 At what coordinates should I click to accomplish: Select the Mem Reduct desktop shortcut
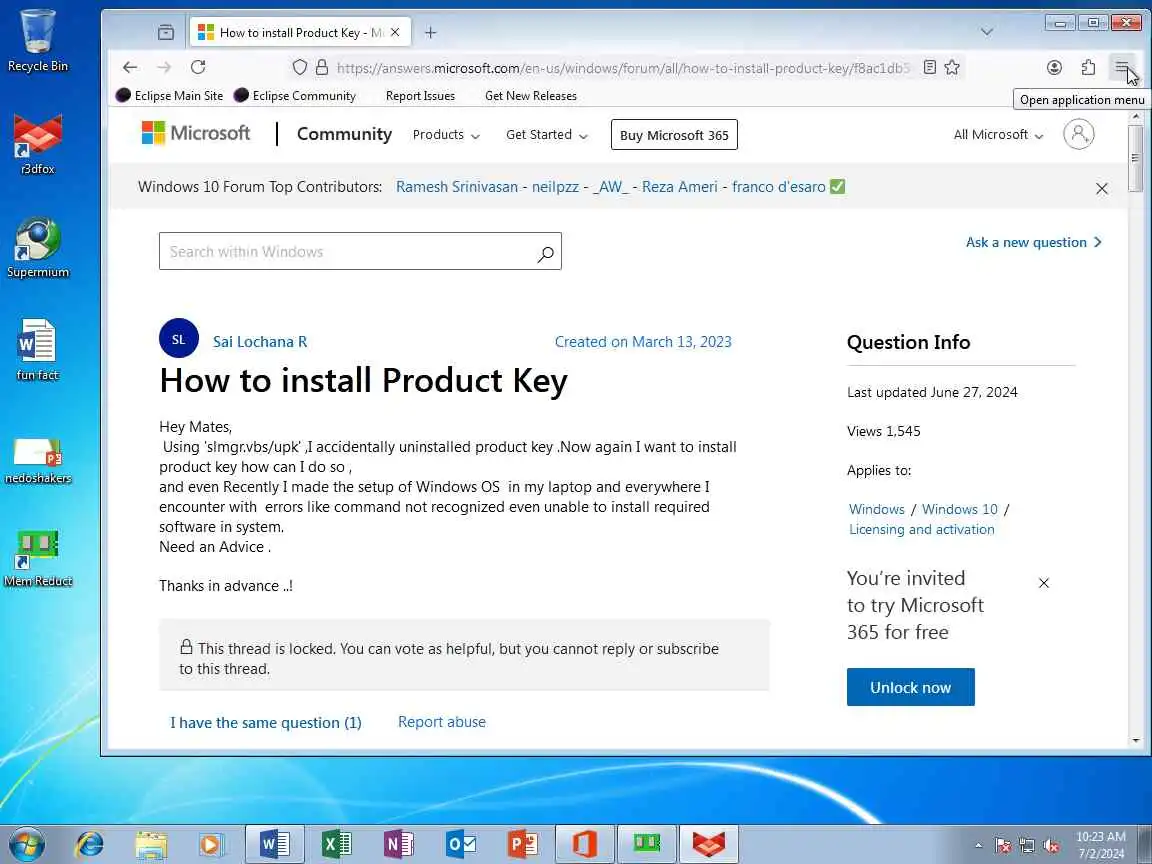(37, 558)
